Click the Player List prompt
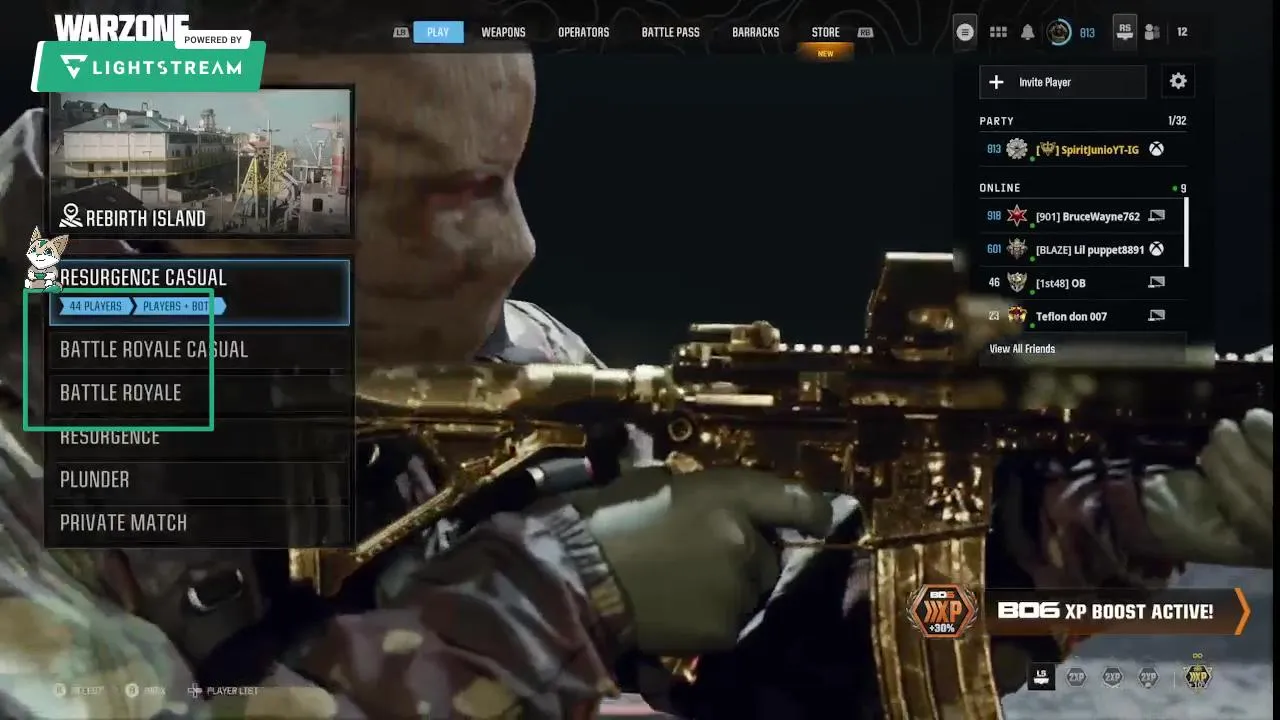The height and width of the screenshot is (720, 1280). [222, 691]
